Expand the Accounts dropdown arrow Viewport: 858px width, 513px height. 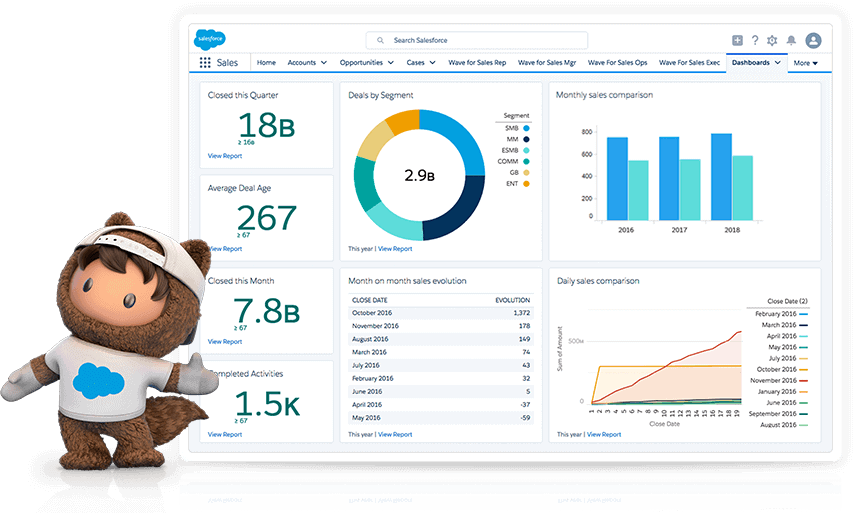(324, 63)
